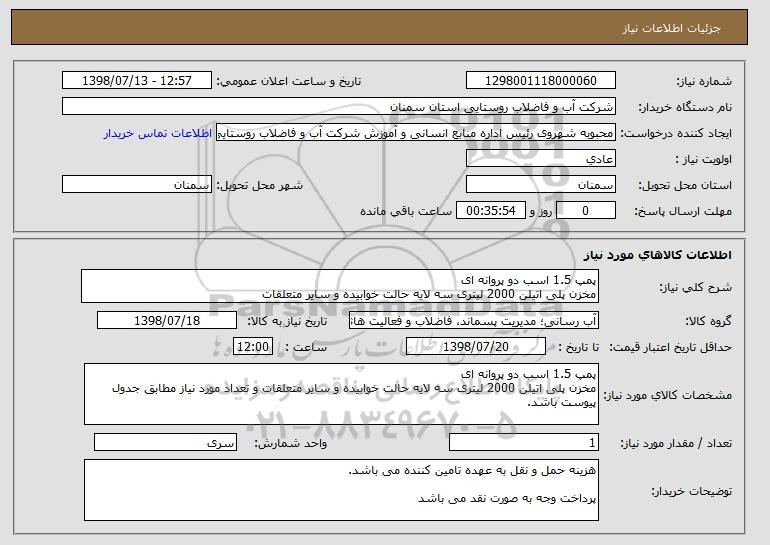
Task: Select the اولویت نیاز field عادی
Action: [541, 159]
